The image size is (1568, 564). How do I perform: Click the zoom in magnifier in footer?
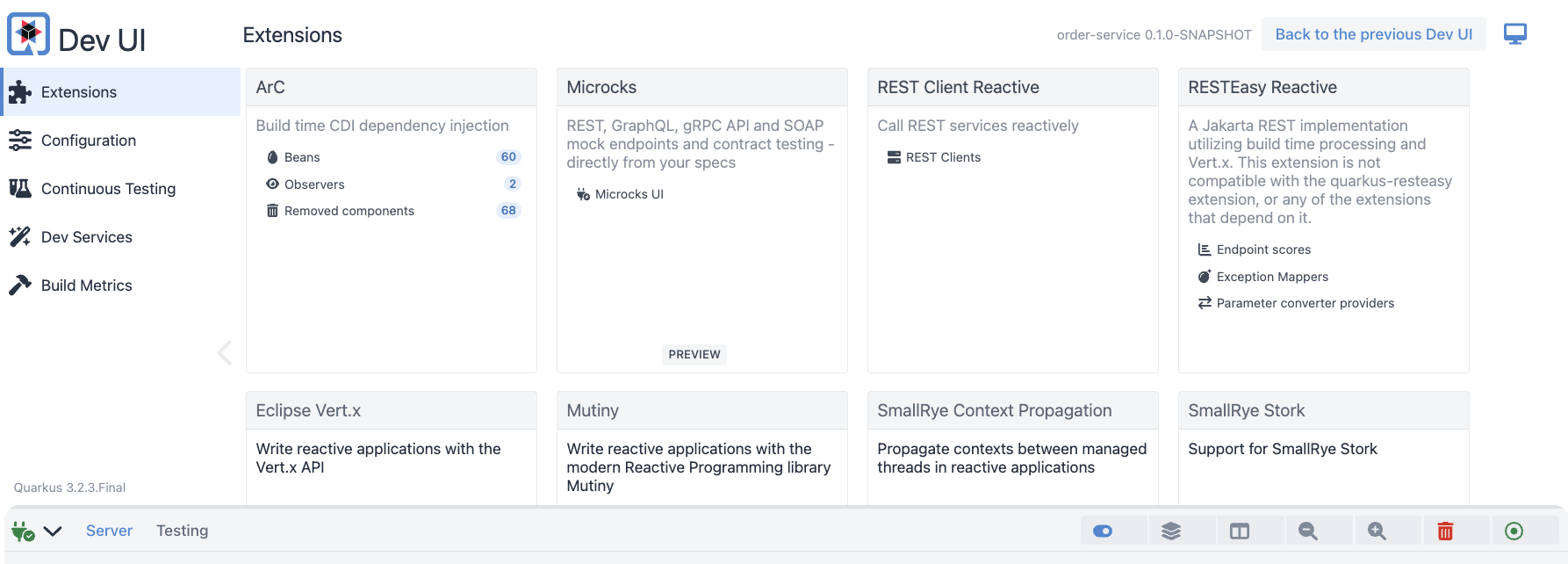click(1377, 531)
